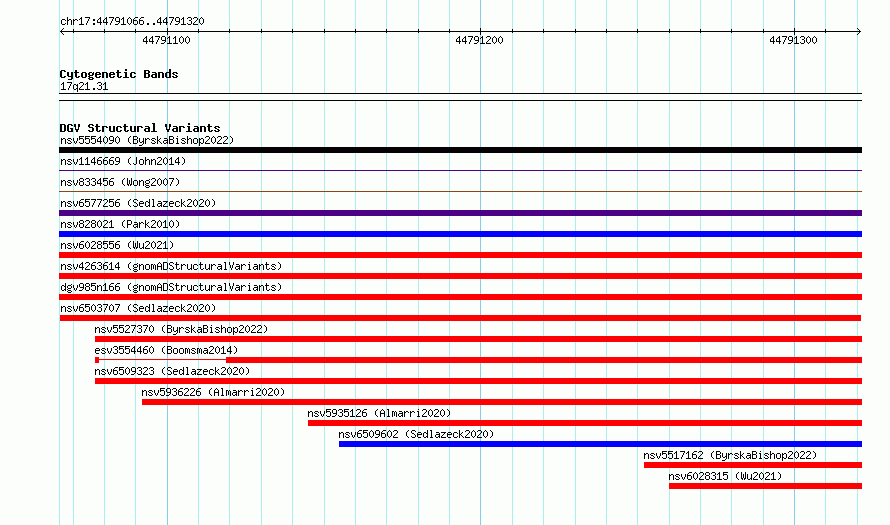
Task: Click the nsv6577256 (Sedlazeck2020) label
Action: pyautogui.click(x=138, y=203)
